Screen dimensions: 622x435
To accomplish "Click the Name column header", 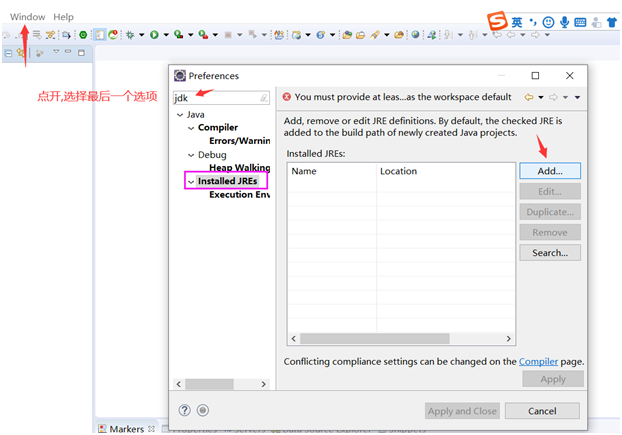I will [x=304, y=171].
